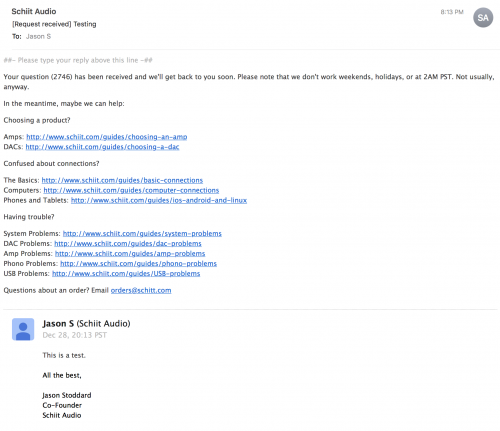Viewport: 500px width, 431px height.
Task: Click the Dec 28, 20:13 PST date
Action: point(74,335)
